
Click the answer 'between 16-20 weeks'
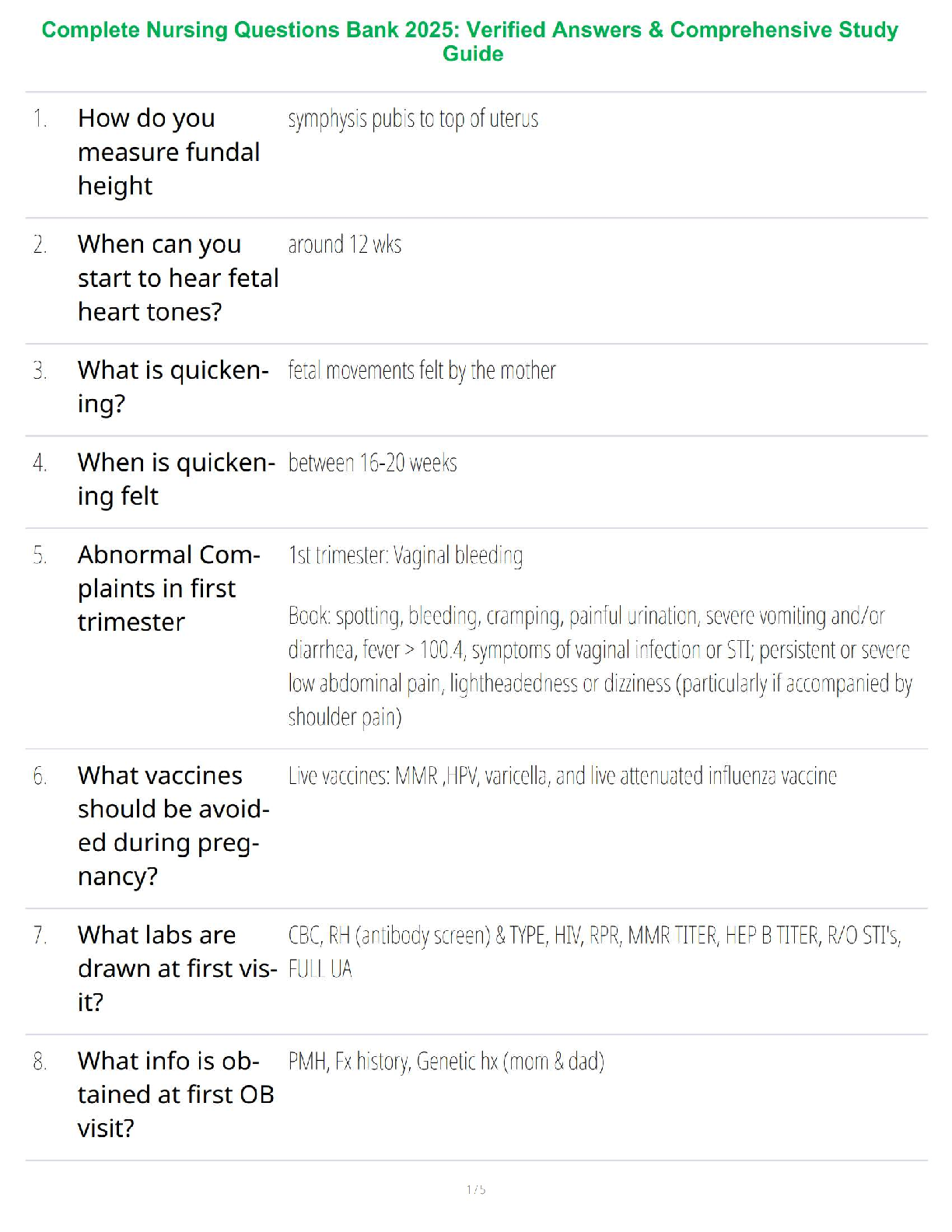tap(373, 464)
